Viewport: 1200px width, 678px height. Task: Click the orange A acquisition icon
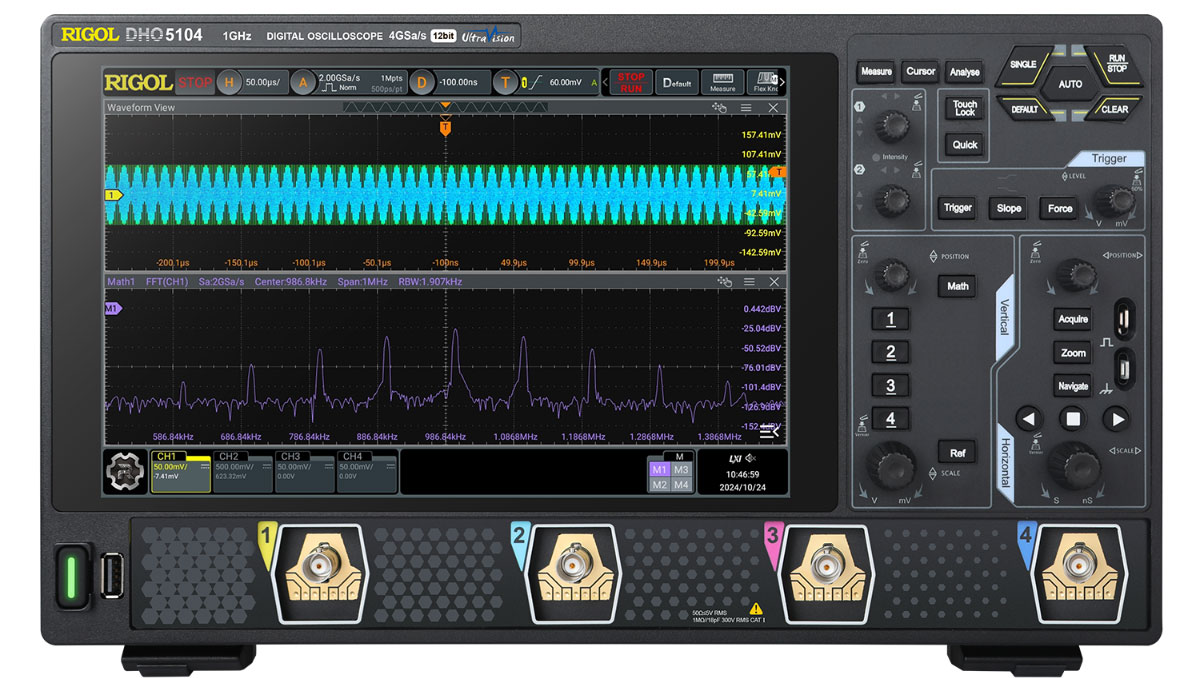click(304, 82)
